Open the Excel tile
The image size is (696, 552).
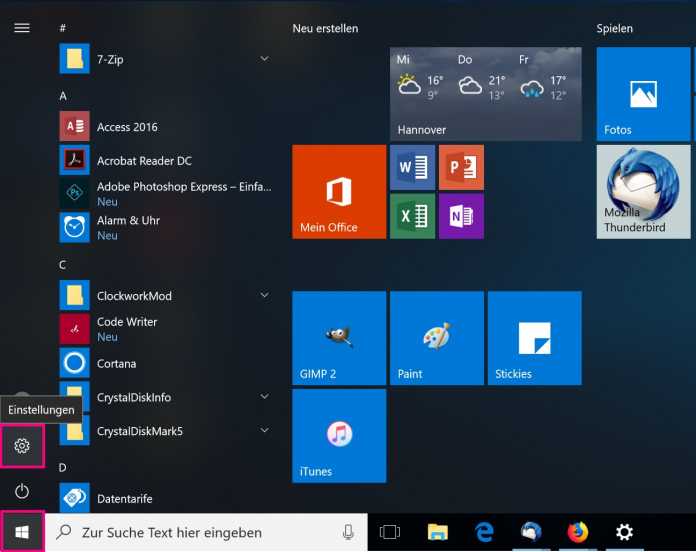coord(412,217)
